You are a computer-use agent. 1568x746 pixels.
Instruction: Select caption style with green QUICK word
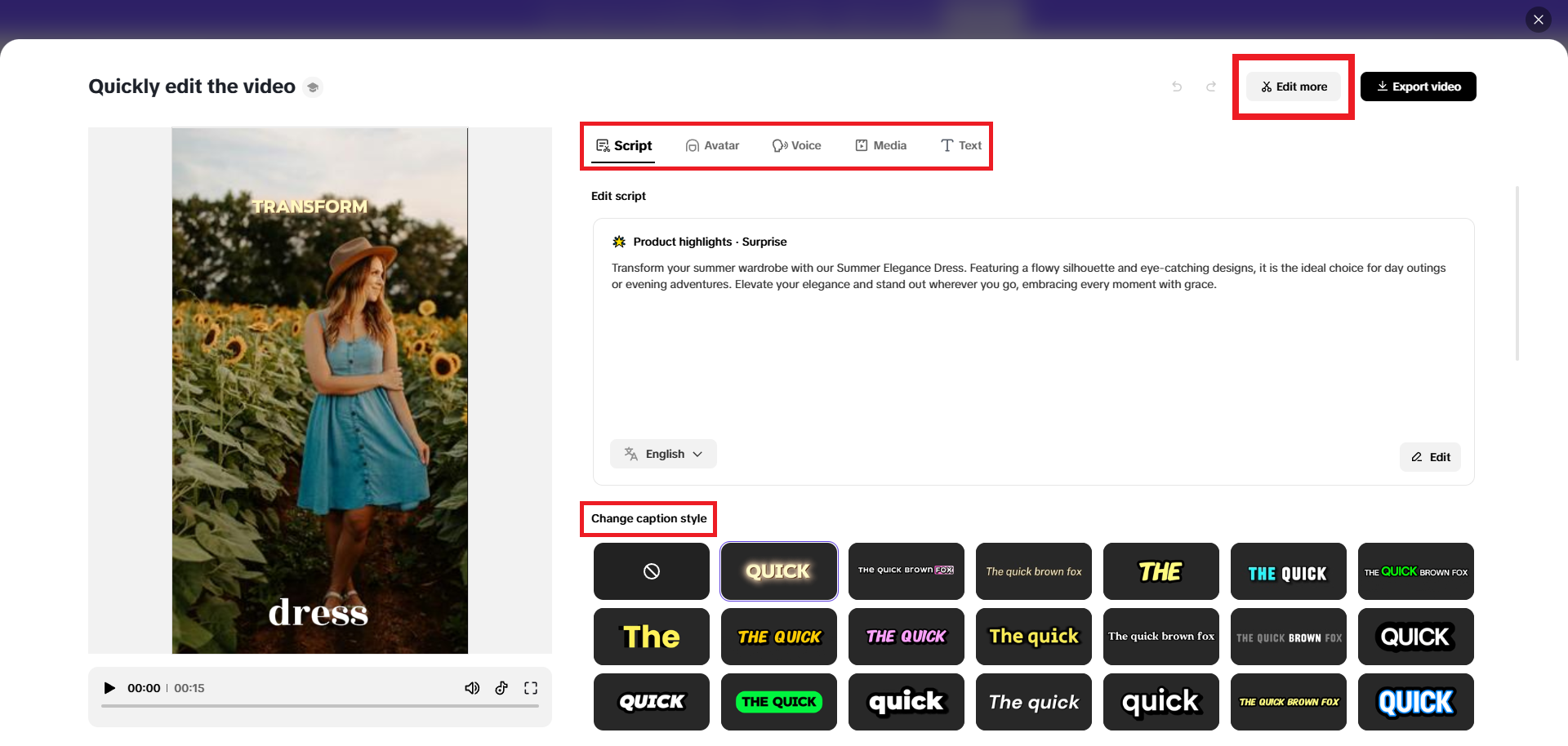click(x=1416, y=571)
